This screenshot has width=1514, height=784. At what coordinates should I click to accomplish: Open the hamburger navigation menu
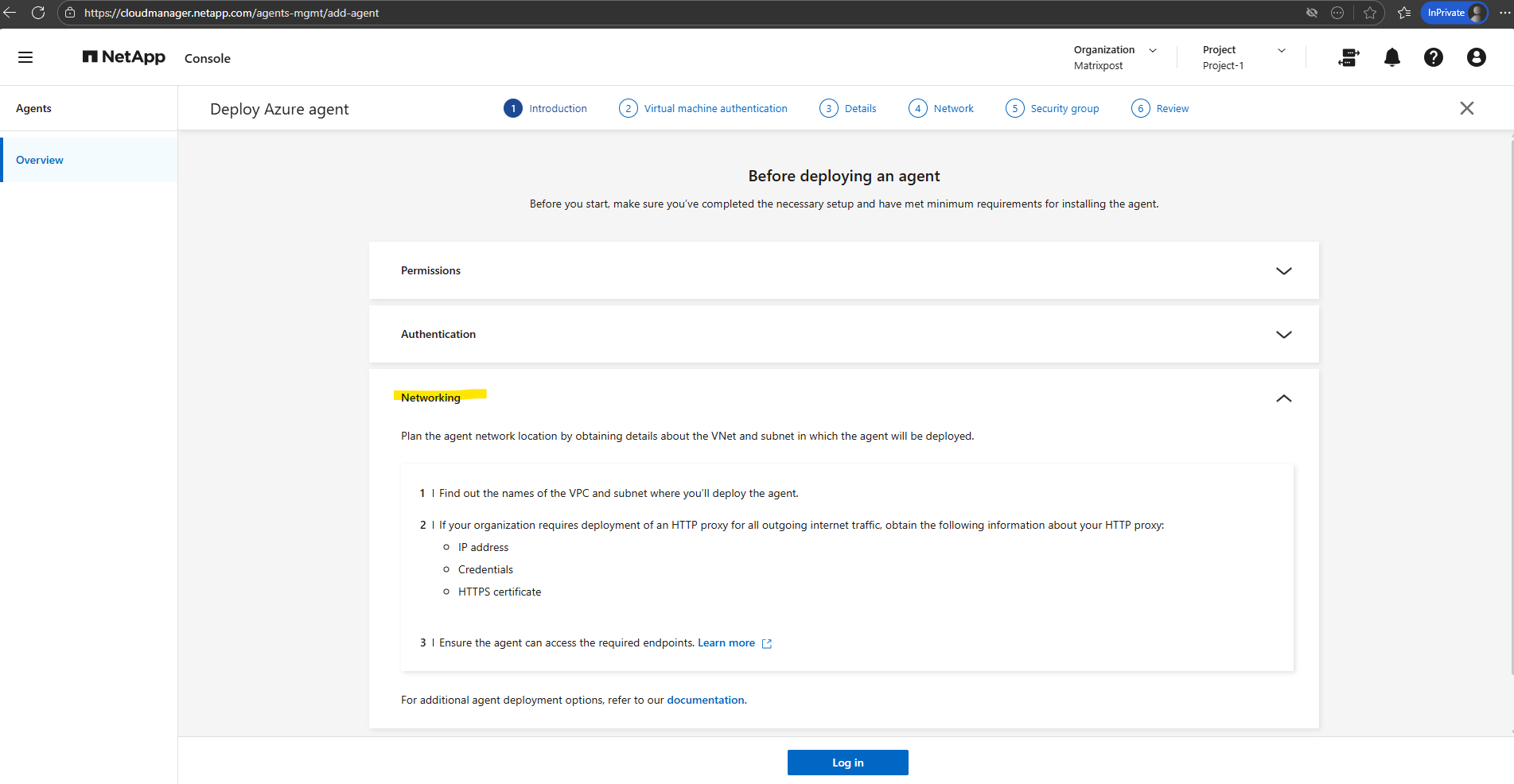pos(25,57)
